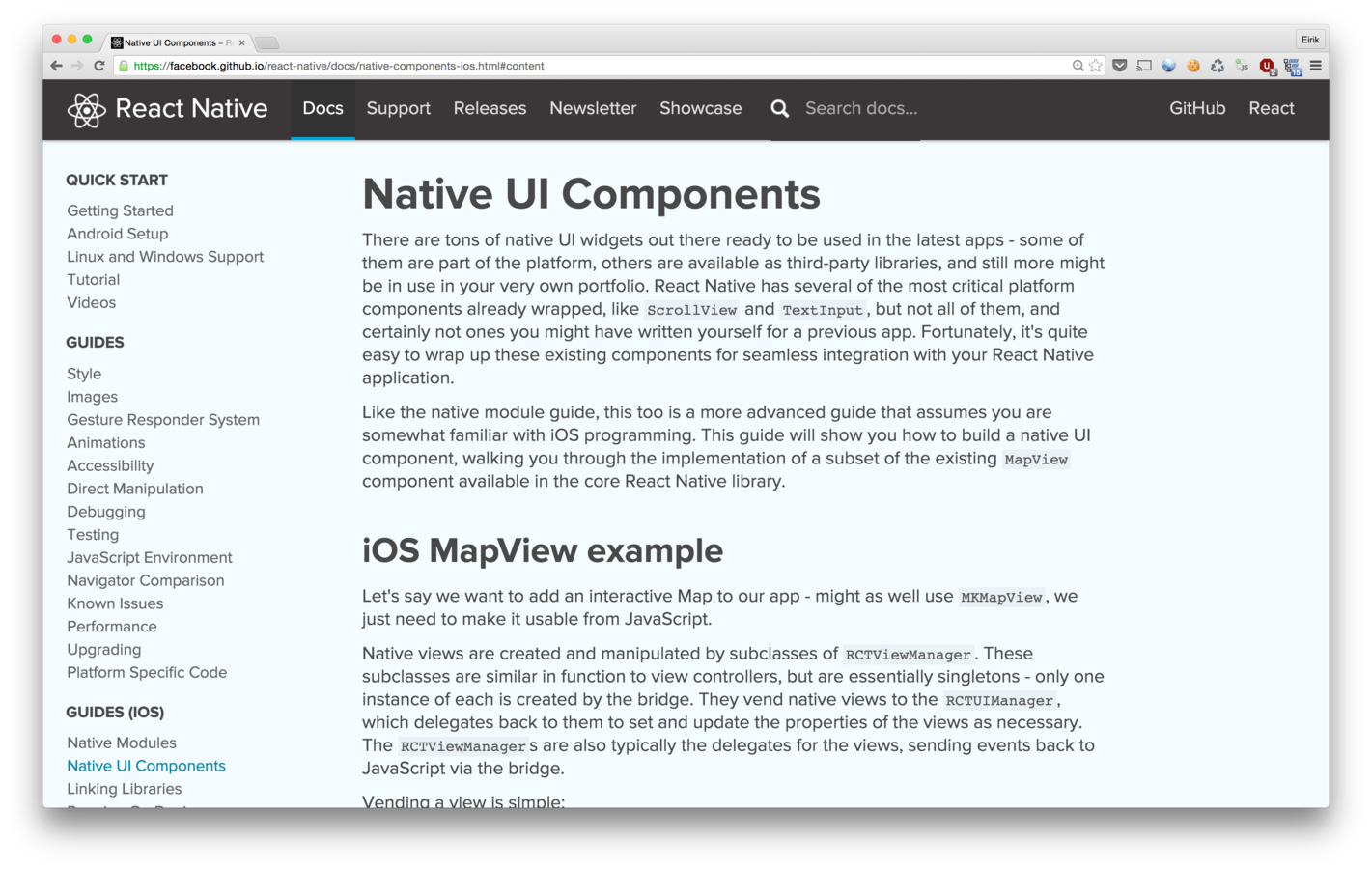The image size is (1372, 869).
Task: Click the React Native title text
Action: coord(191,109)
